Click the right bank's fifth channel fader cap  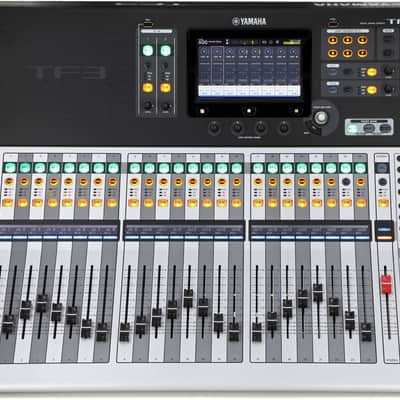(x=318, y=293)
